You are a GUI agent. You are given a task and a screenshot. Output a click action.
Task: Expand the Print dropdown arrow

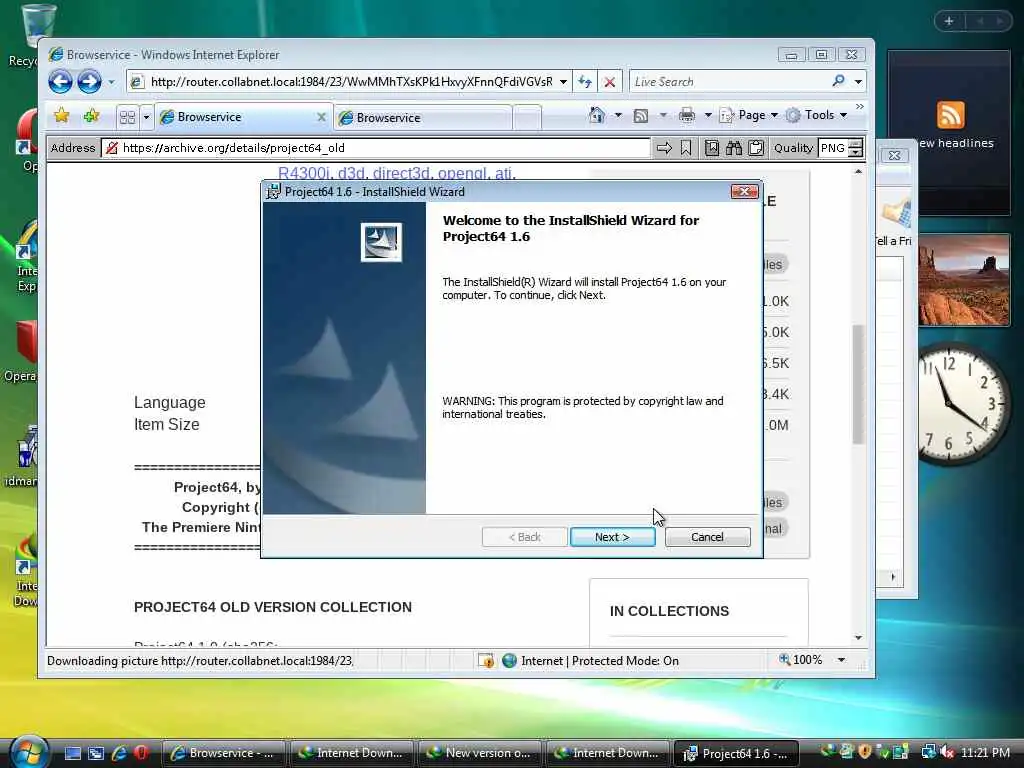tap(707, 116)
